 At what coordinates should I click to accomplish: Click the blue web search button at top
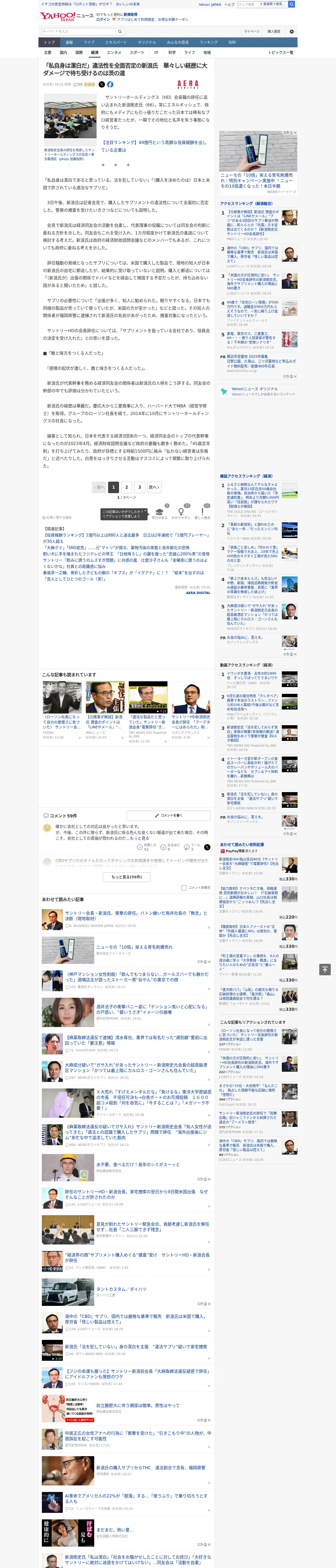(x=292, y=4)
